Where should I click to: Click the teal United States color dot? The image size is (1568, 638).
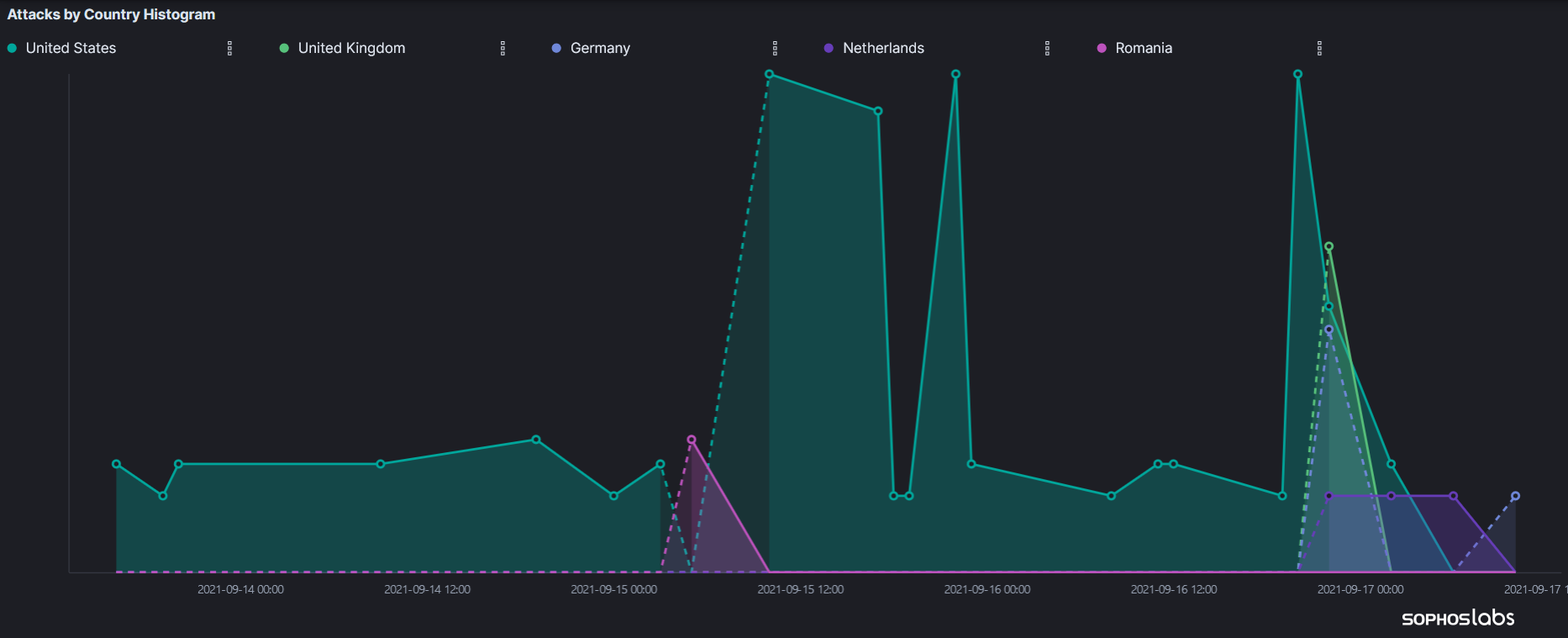pos(12,48)
